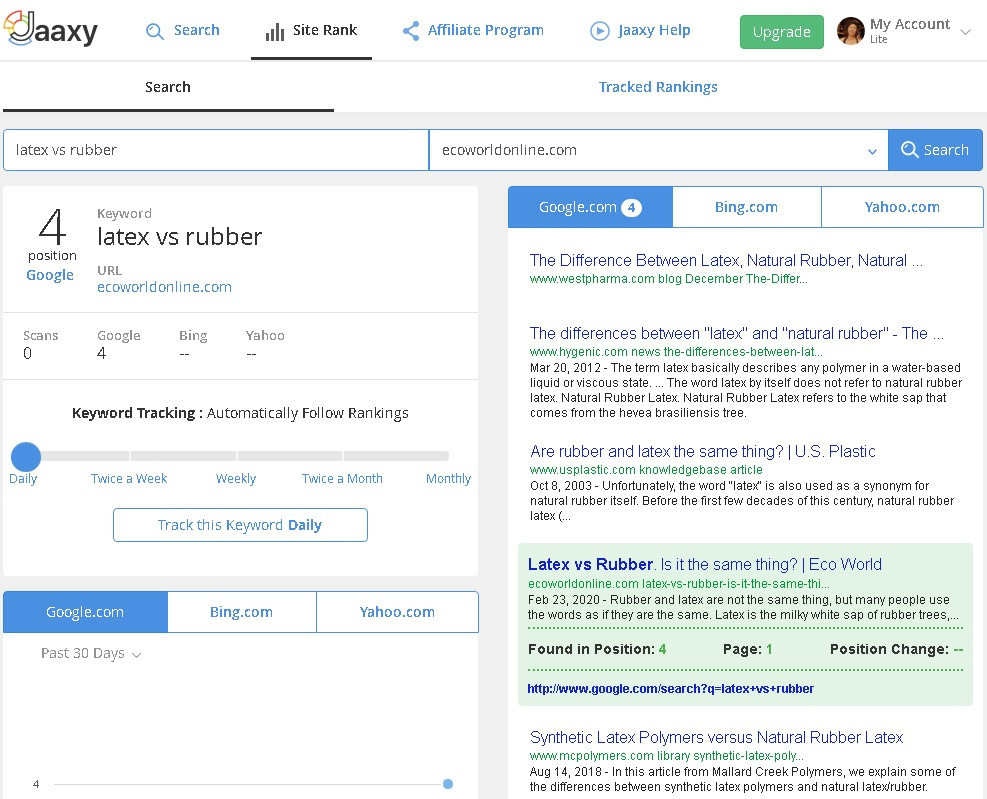Select Google.com results tab

pyautogui.click(x=590, y=207)
